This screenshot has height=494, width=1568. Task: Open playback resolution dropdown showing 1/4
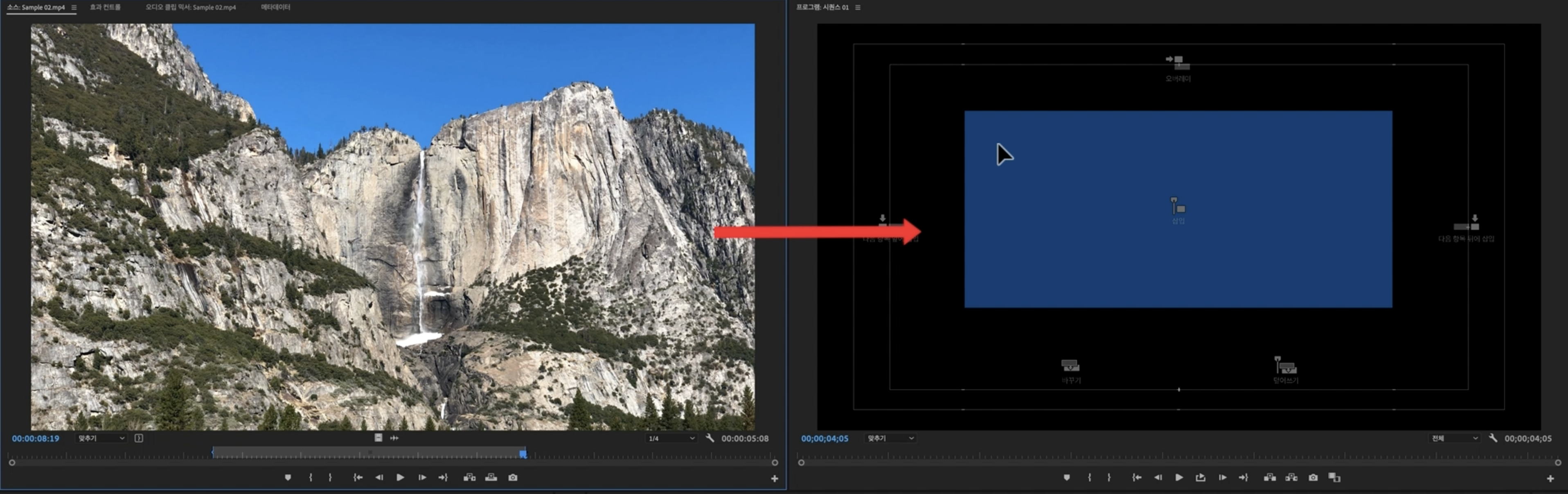pyautogui.click(x=671, y=438)
